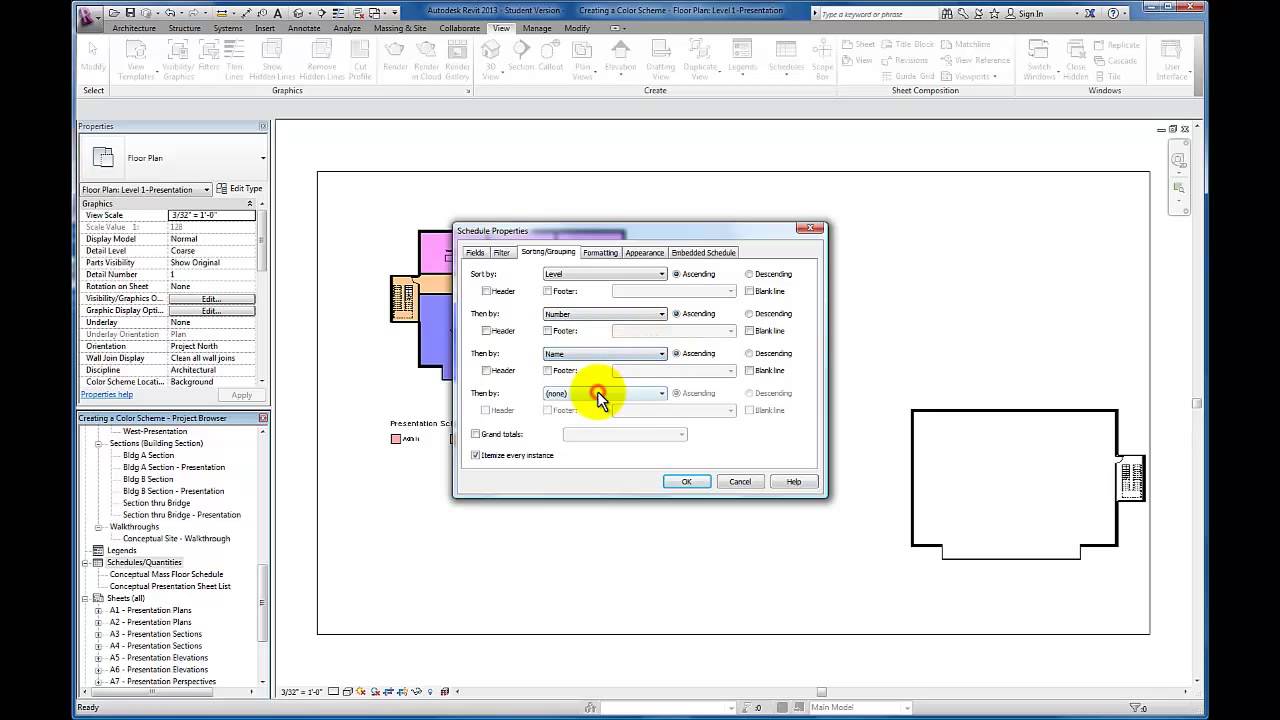Switch to the Embedded Schedule tab
Image resolution: width=1280 pixels, height=720 pixels.
click(704, 253)
